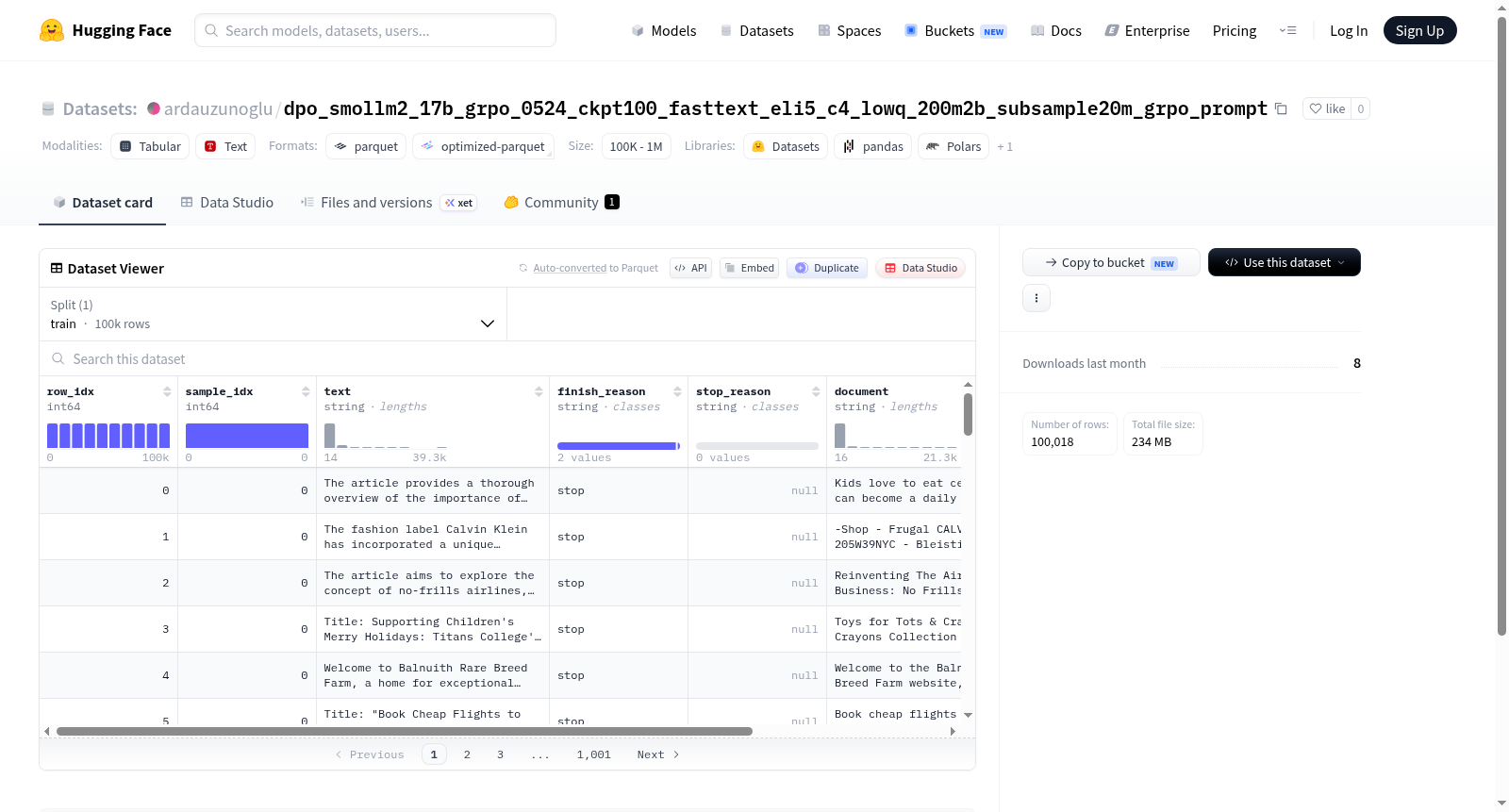Open the Text modality tag
This screenshot has height=812, width=1509.
tap(225, 146)
